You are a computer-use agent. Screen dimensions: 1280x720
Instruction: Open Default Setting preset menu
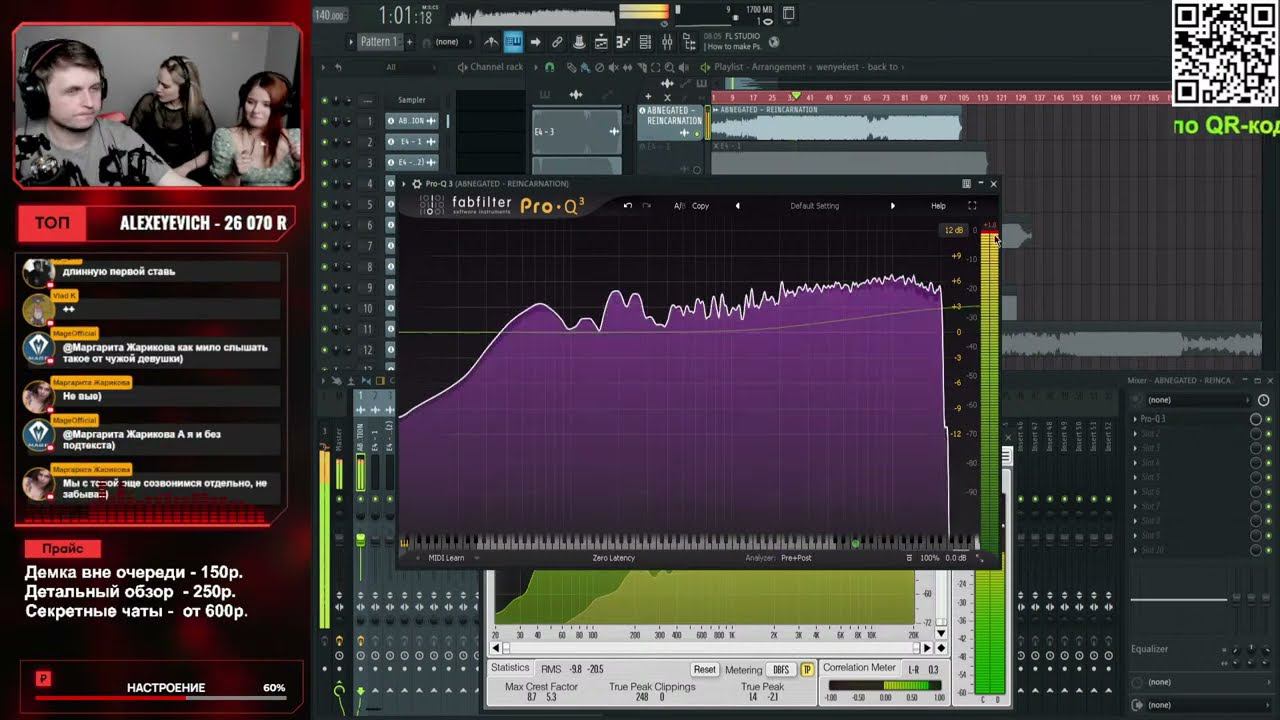point(815,206)
